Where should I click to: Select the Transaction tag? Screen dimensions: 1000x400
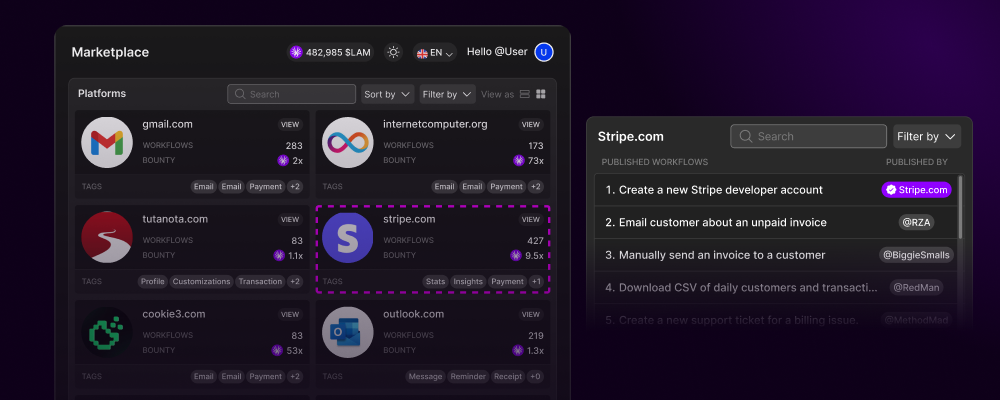260,281
